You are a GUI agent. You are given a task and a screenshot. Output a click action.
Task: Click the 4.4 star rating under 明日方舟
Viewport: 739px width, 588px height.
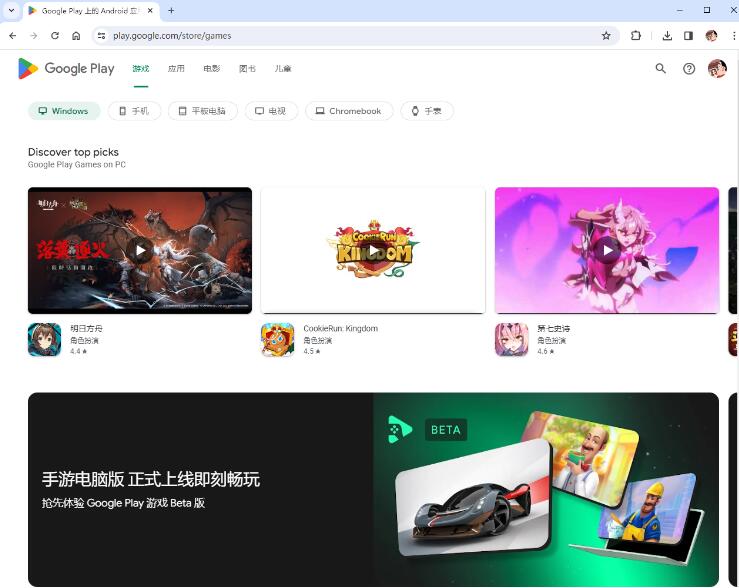pos(79,351)
